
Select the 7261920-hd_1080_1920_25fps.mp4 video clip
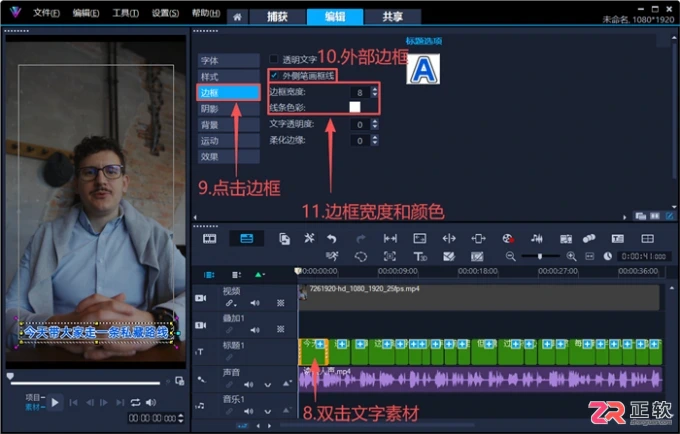coord(479,297)
